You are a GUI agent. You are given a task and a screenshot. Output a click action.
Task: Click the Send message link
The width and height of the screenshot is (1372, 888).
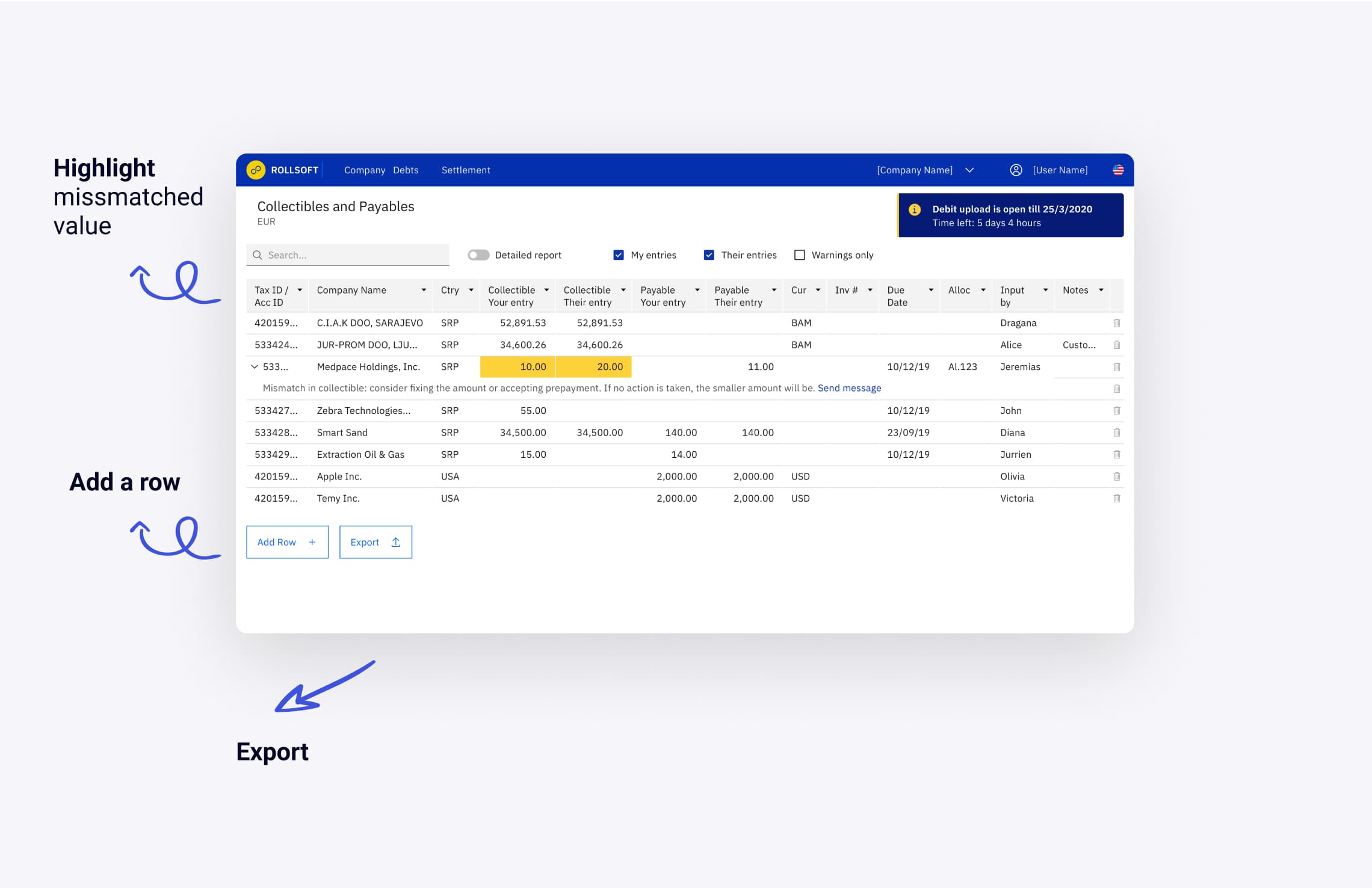(849, 389)
